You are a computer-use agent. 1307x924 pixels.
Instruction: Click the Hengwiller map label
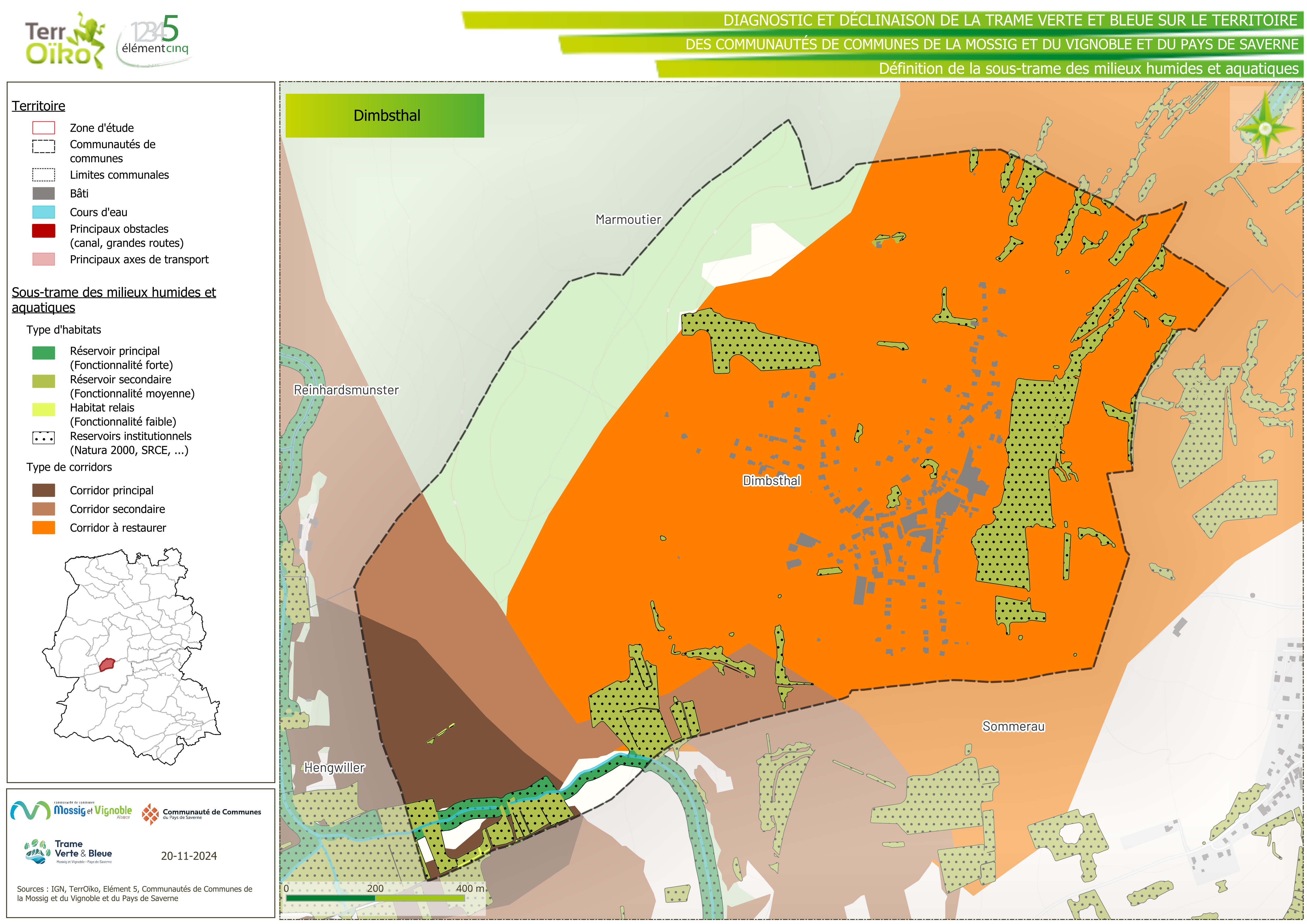pyautogui.click(x=334, y=768)
